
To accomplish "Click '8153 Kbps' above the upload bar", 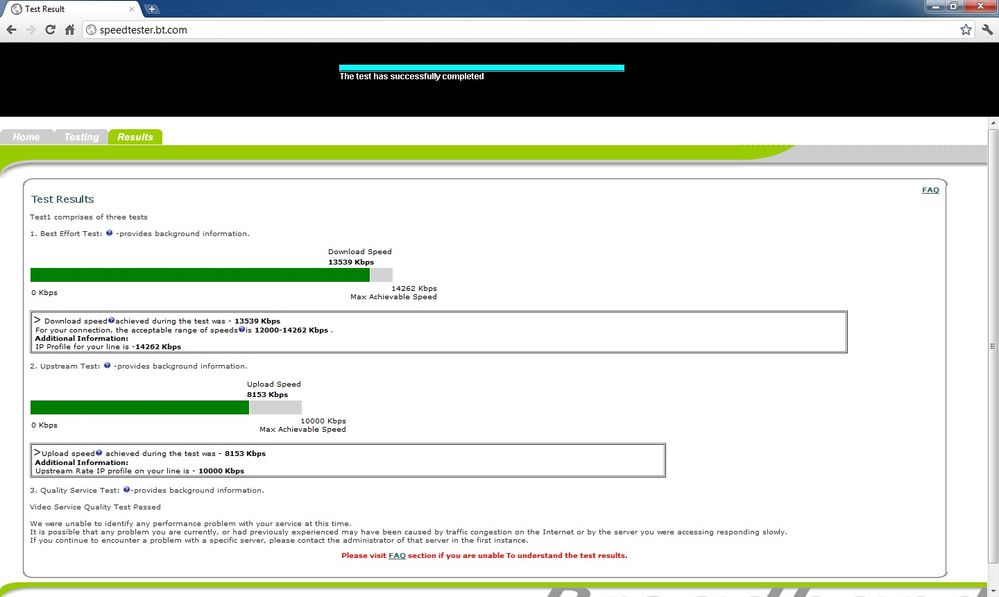I will pyautogui.click(x=268, y=394).
